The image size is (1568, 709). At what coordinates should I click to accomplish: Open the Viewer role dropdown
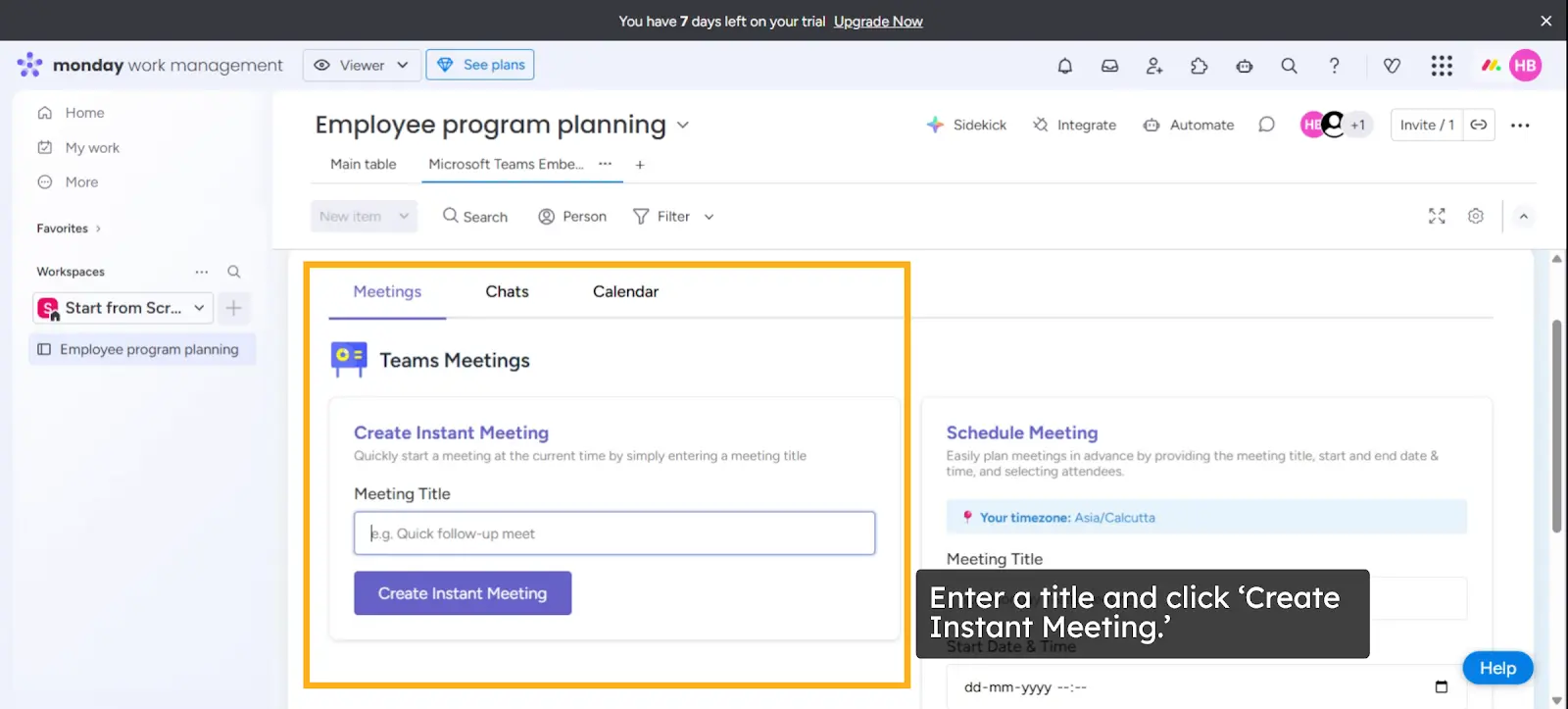(362, 65)
